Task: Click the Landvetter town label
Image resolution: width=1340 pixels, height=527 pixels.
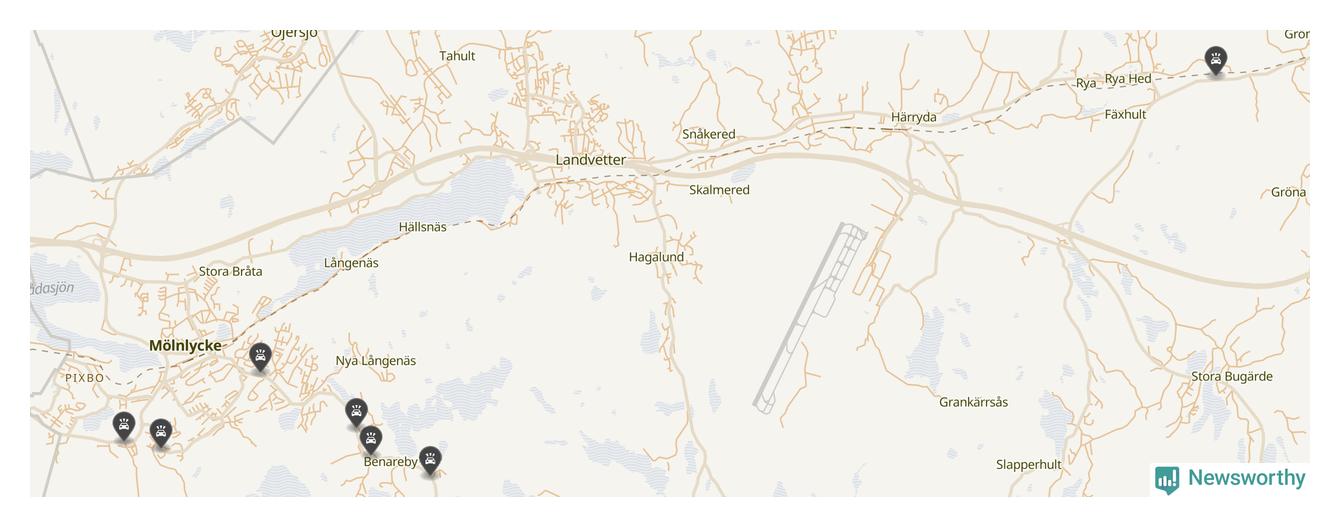Action: (x=591, y=160)
